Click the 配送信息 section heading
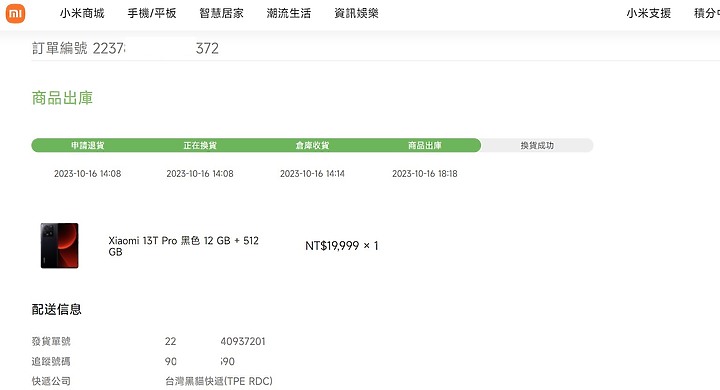Screen dimensions: 720x390 [56, 309]
